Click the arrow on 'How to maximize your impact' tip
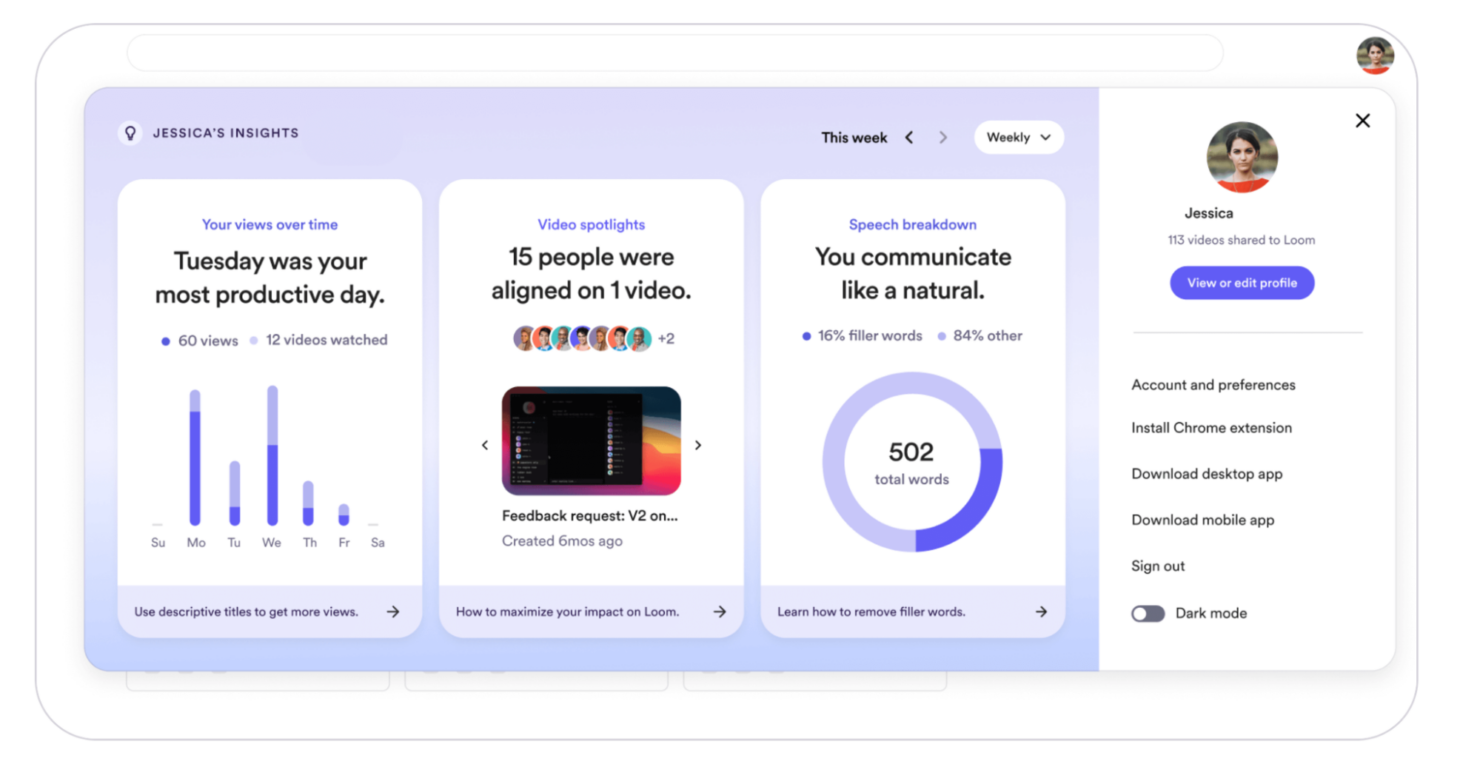This screenshot has height=767, width=1480. coord(718,611)
